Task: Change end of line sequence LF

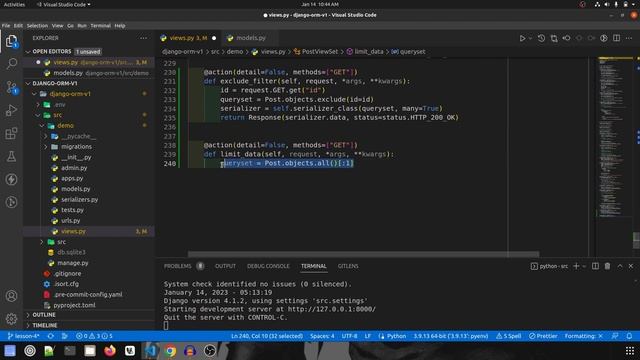Action: (368, 336)
